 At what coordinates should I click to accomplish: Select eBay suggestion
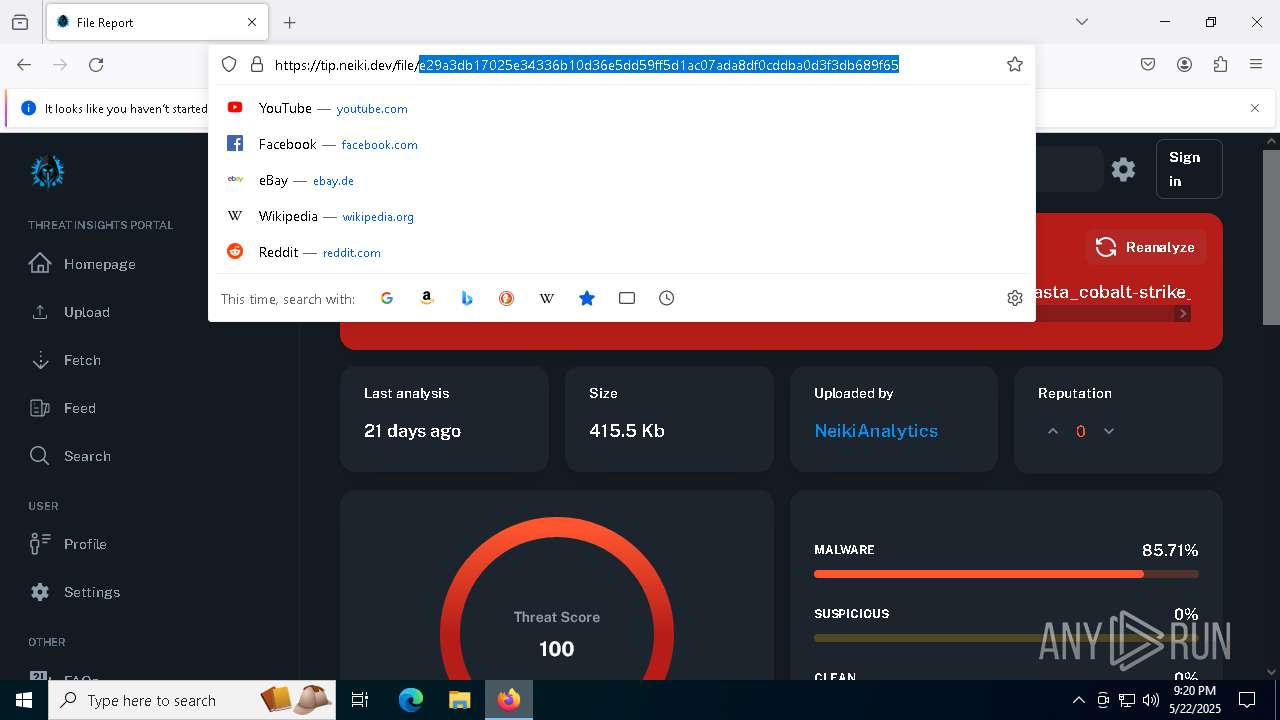pyautogui.click(x=621, y=180)
